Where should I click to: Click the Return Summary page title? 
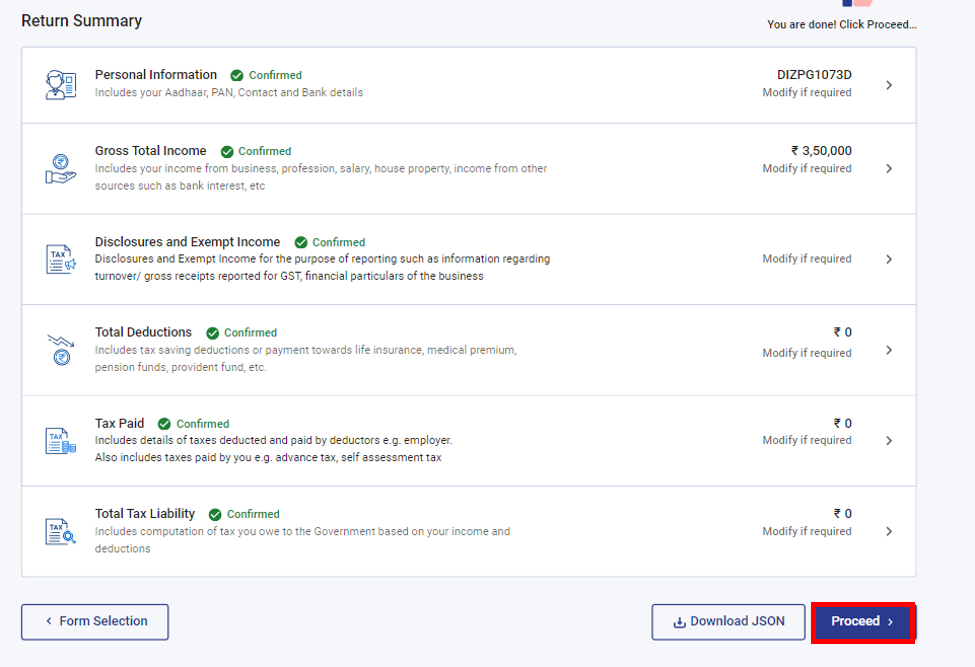81,21
